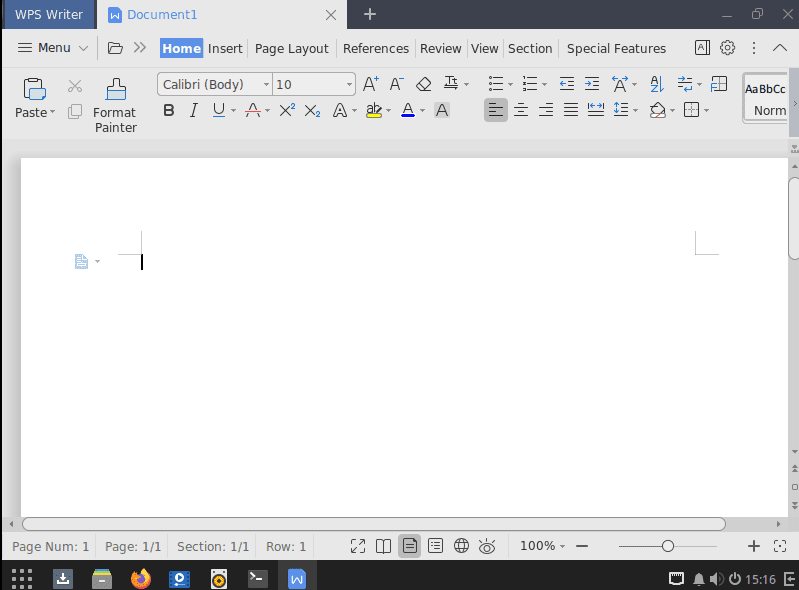Select the Normal style preview

point(765,99)
